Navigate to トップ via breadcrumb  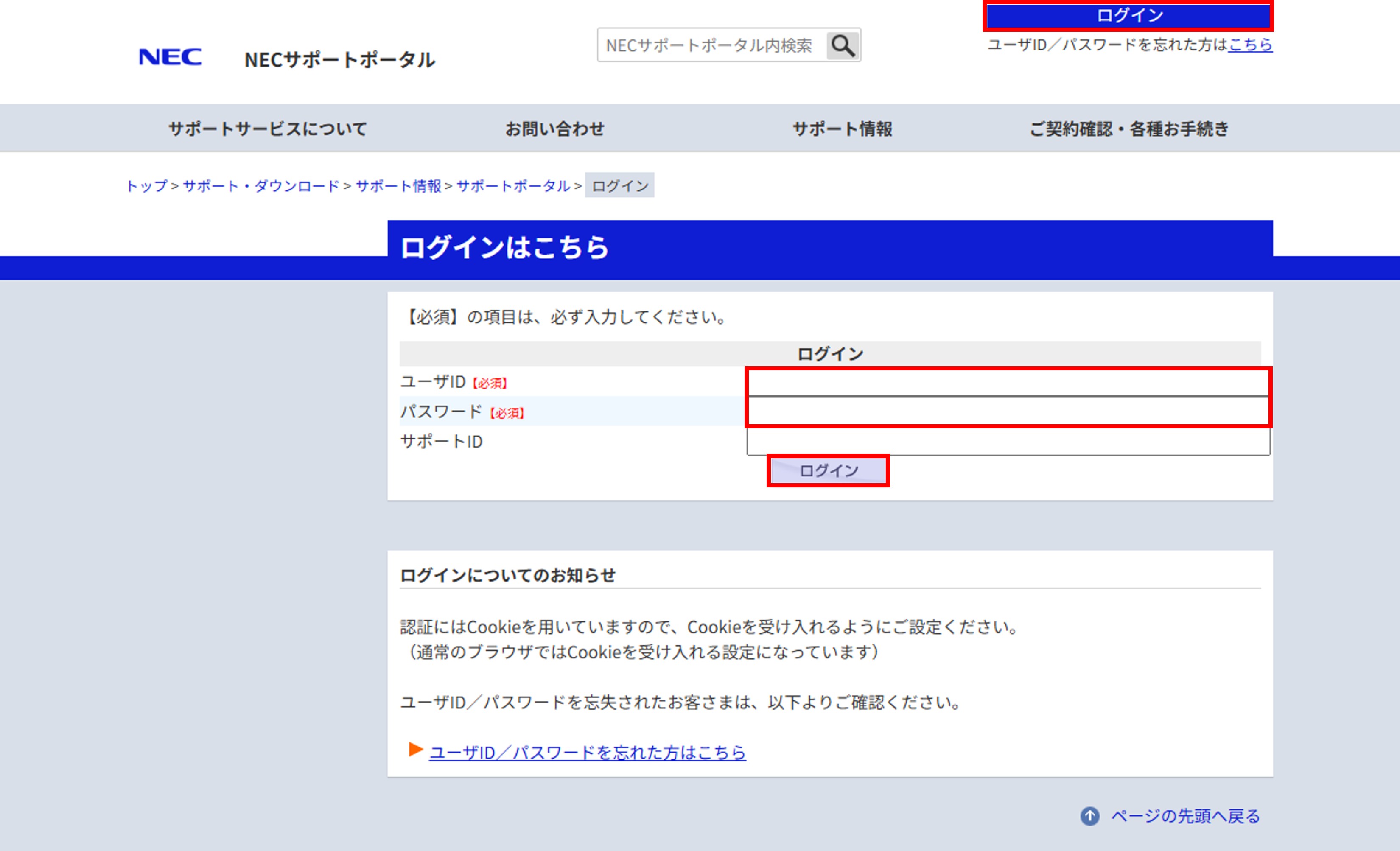coord(147,185)
